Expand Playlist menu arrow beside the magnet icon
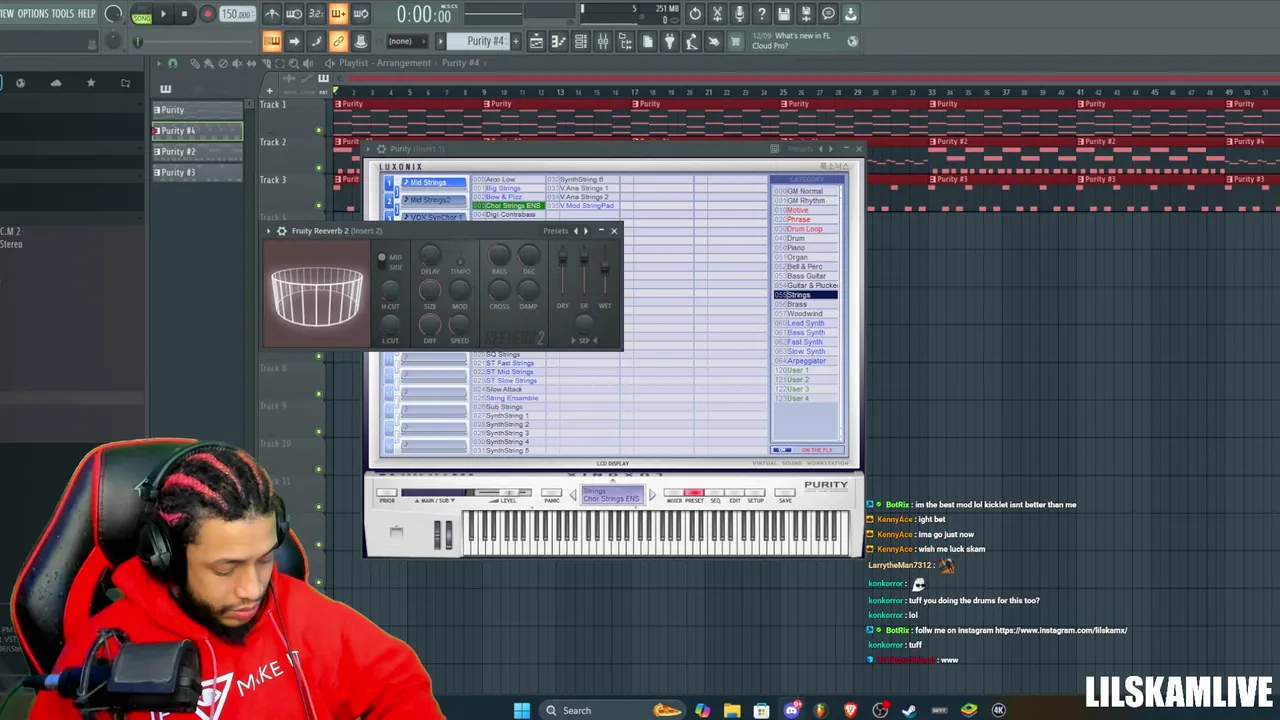Screen dimensions: 1280x720 tap(157, 63)
